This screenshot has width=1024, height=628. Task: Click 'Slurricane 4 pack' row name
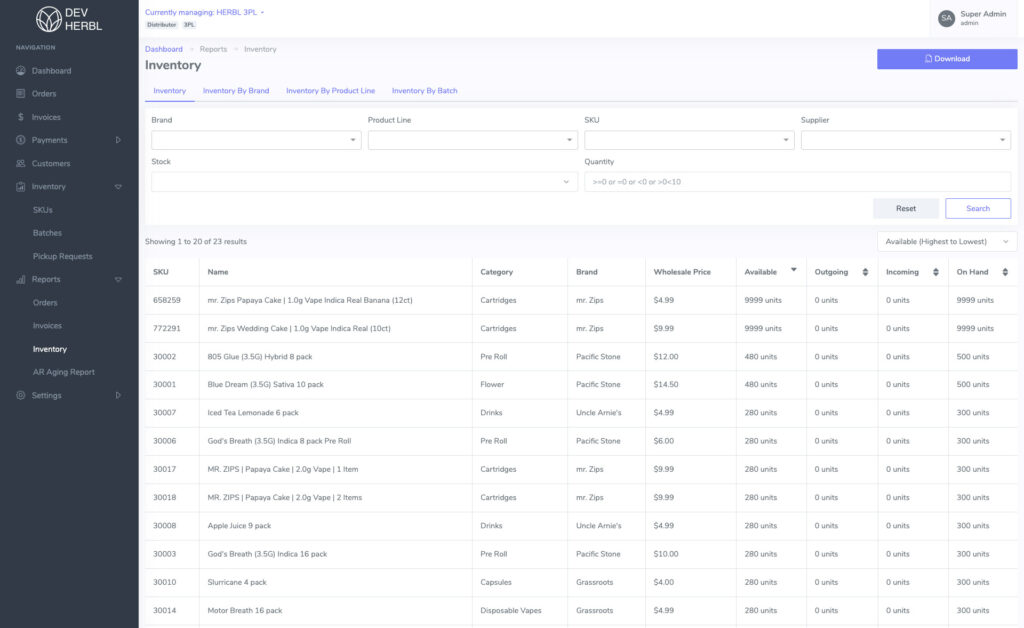point(237,582)
